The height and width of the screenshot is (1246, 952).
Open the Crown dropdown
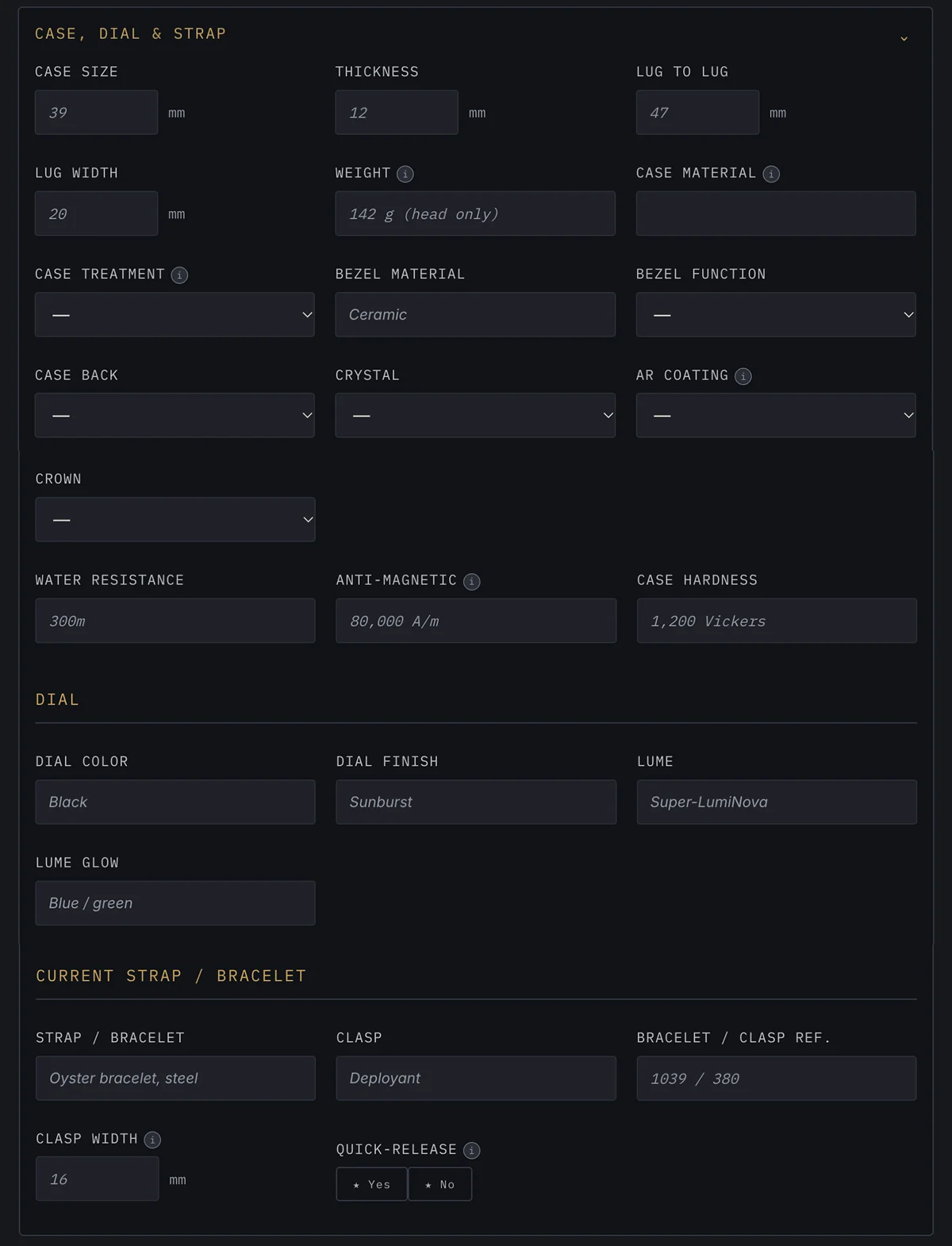(x=175, y=519)
